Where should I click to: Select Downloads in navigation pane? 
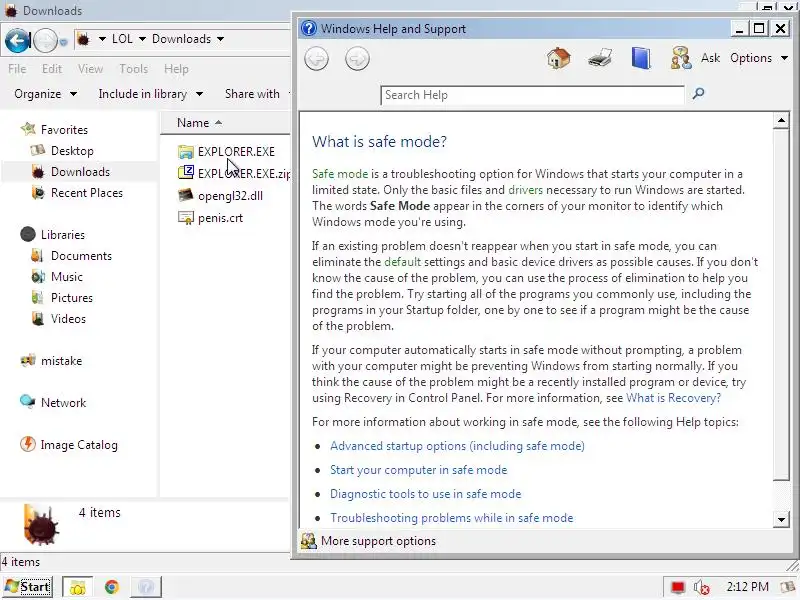coord(80,172)
